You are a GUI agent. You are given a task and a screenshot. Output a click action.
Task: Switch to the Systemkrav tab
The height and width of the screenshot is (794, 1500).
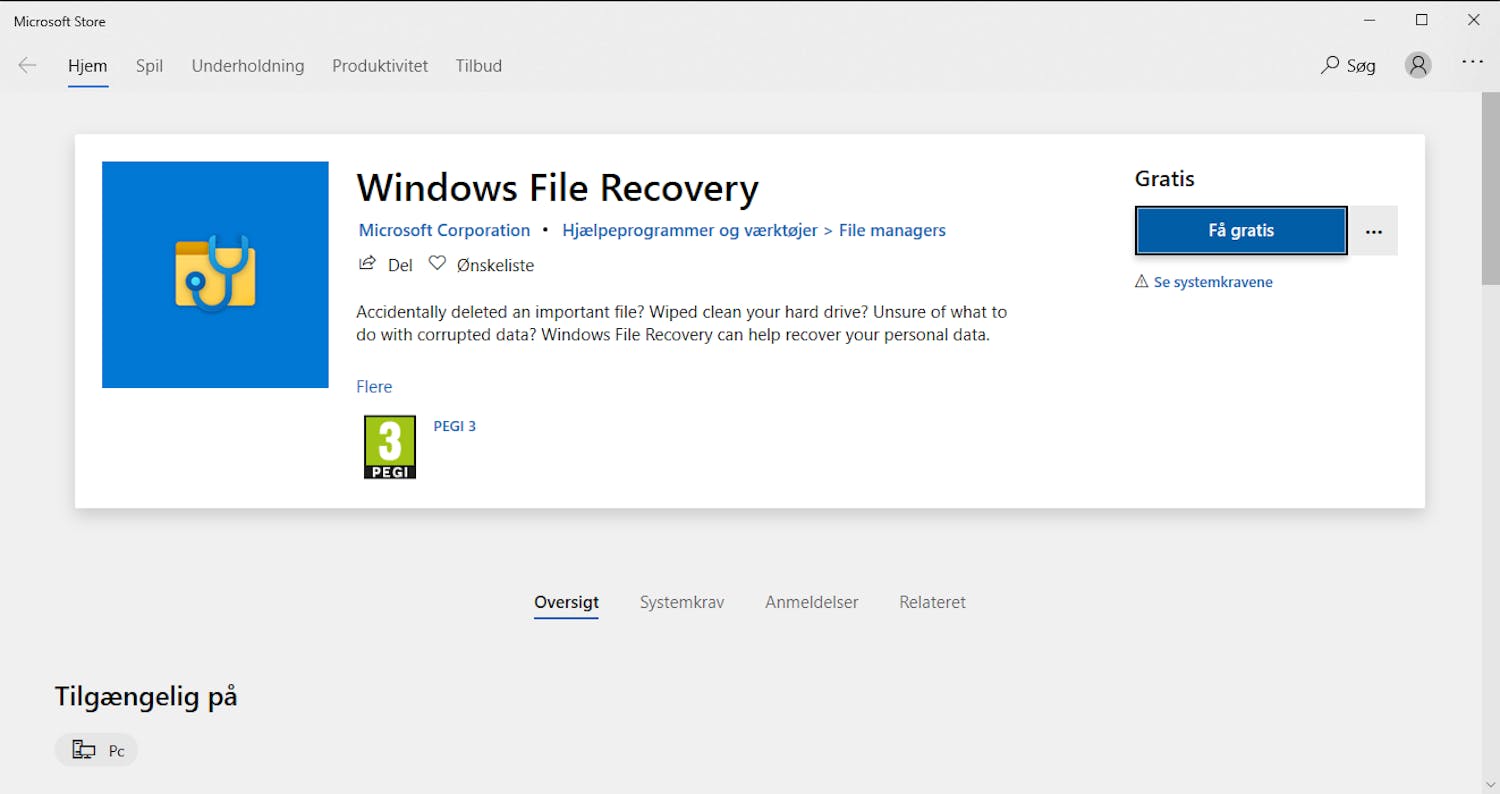pyautogui.click(x=682, y=602)
